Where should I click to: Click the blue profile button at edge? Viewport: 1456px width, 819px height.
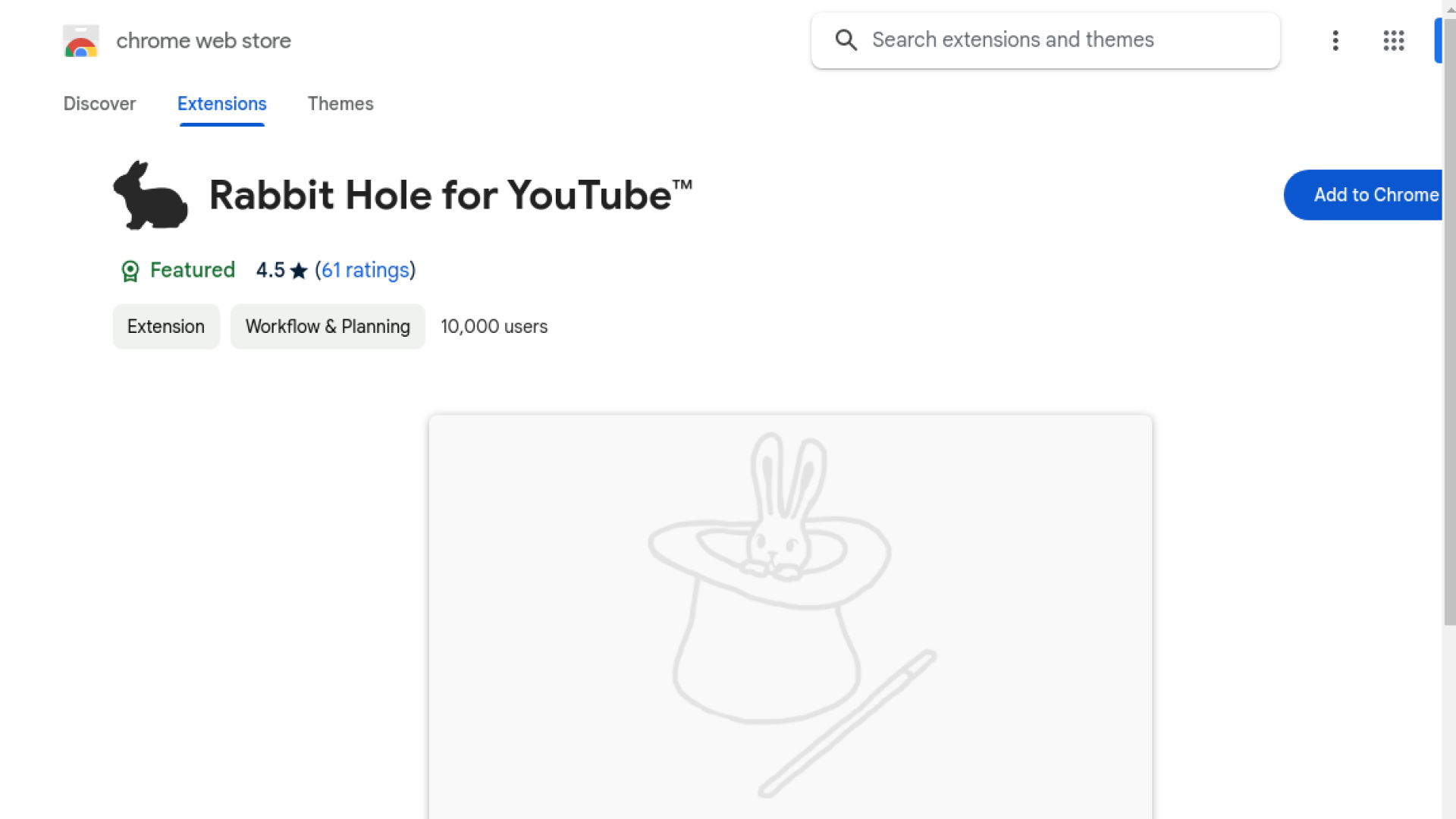pyautogui.click(x=1437, y=40)
